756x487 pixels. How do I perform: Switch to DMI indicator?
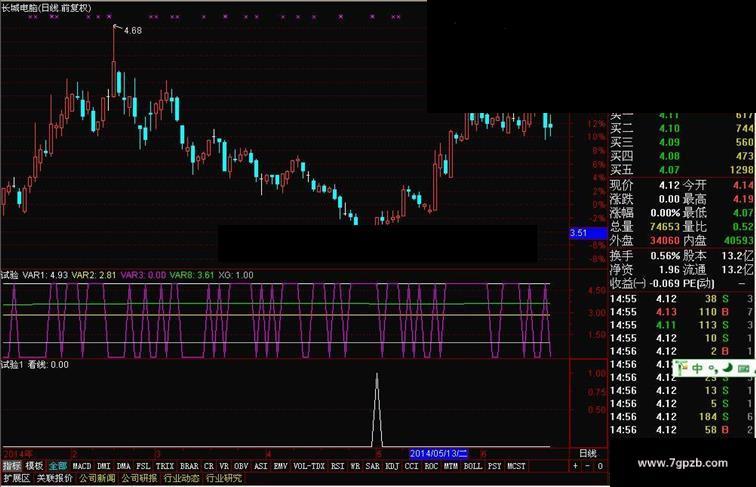point(104,466)
